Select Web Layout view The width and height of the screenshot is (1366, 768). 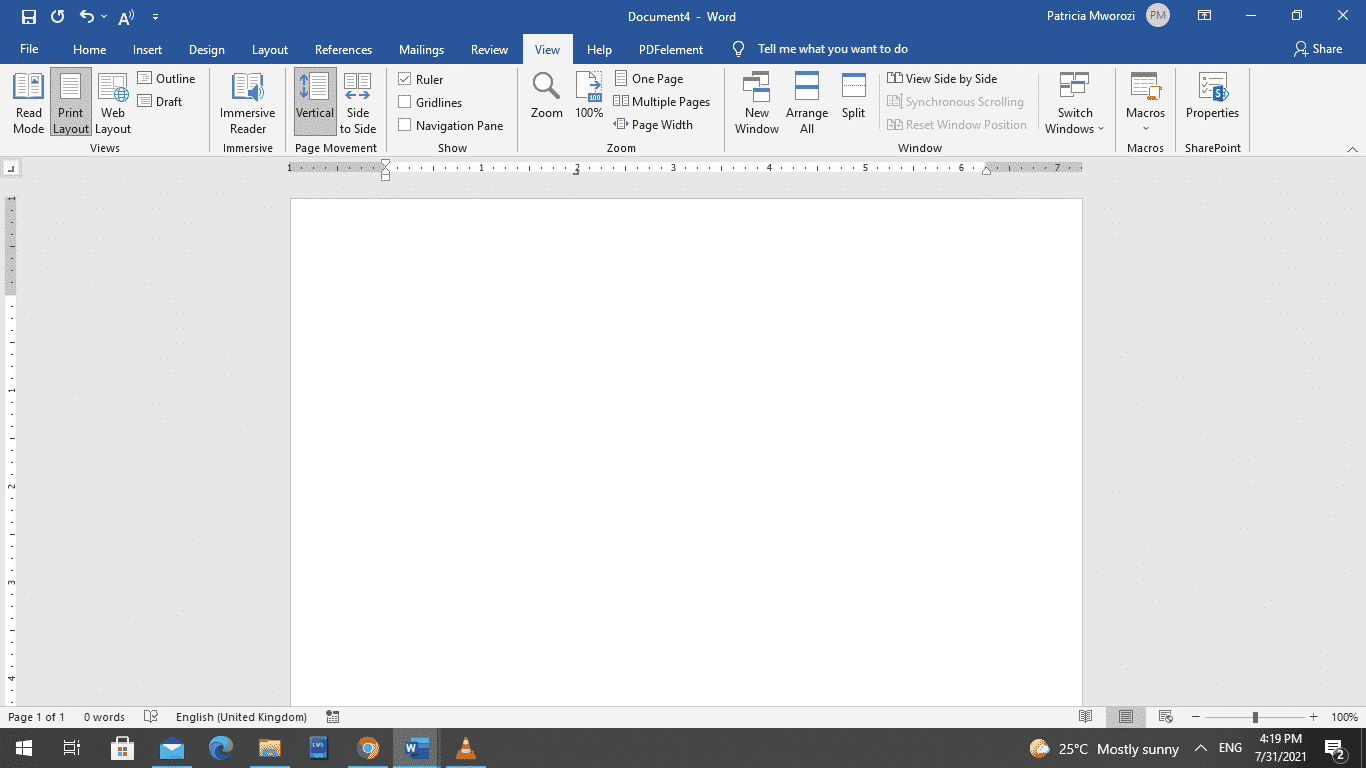pos(112,101)
